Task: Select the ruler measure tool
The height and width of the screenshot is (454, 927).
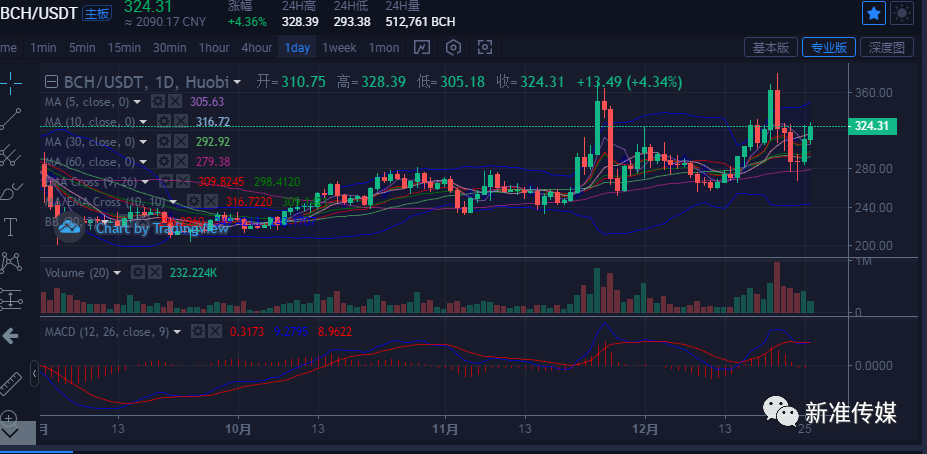Action: (x=10, y=384)
